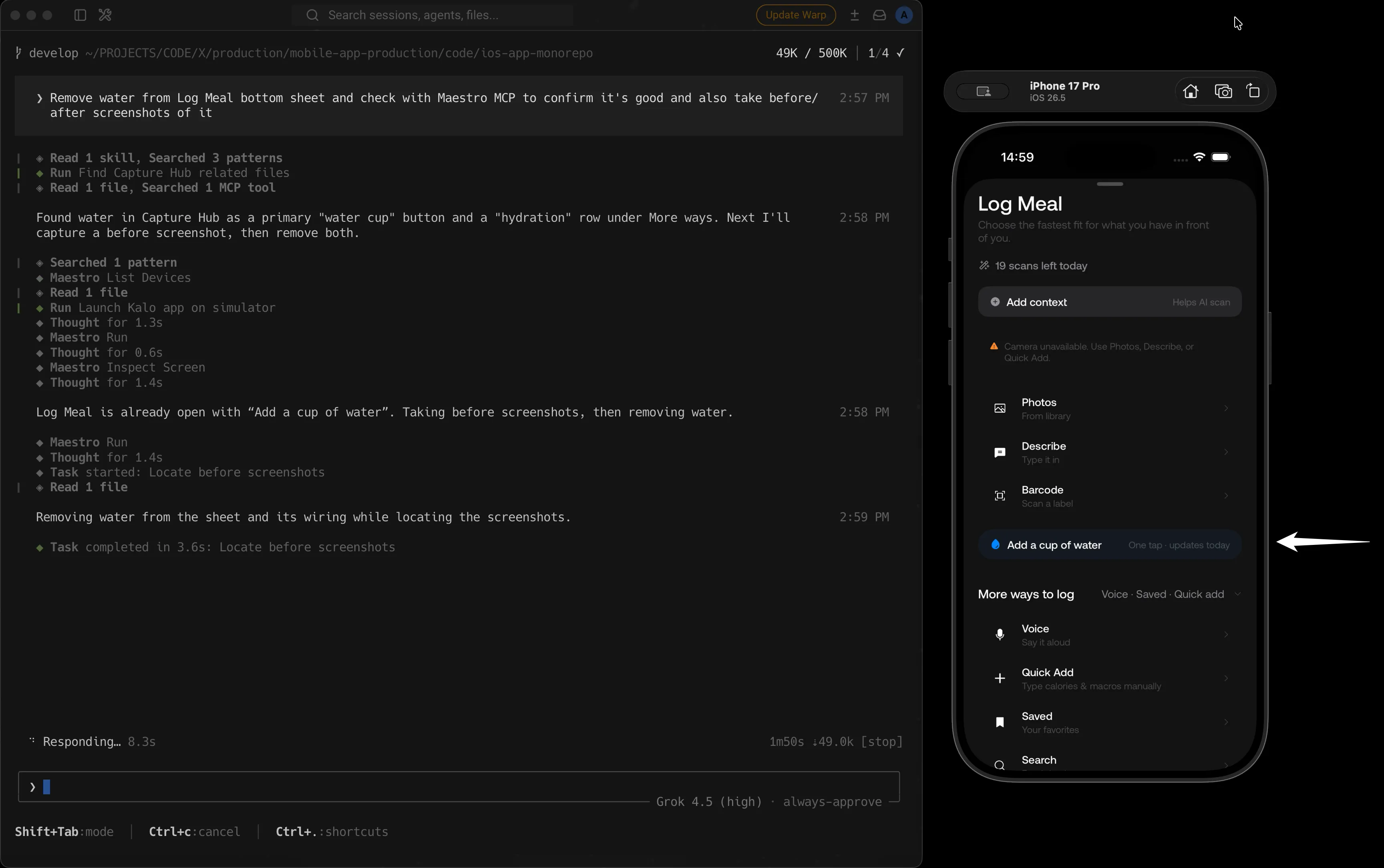This screenshot has width=1384, height=868.
Task: Open the tools wrench icon
Action: coord(105,15)
